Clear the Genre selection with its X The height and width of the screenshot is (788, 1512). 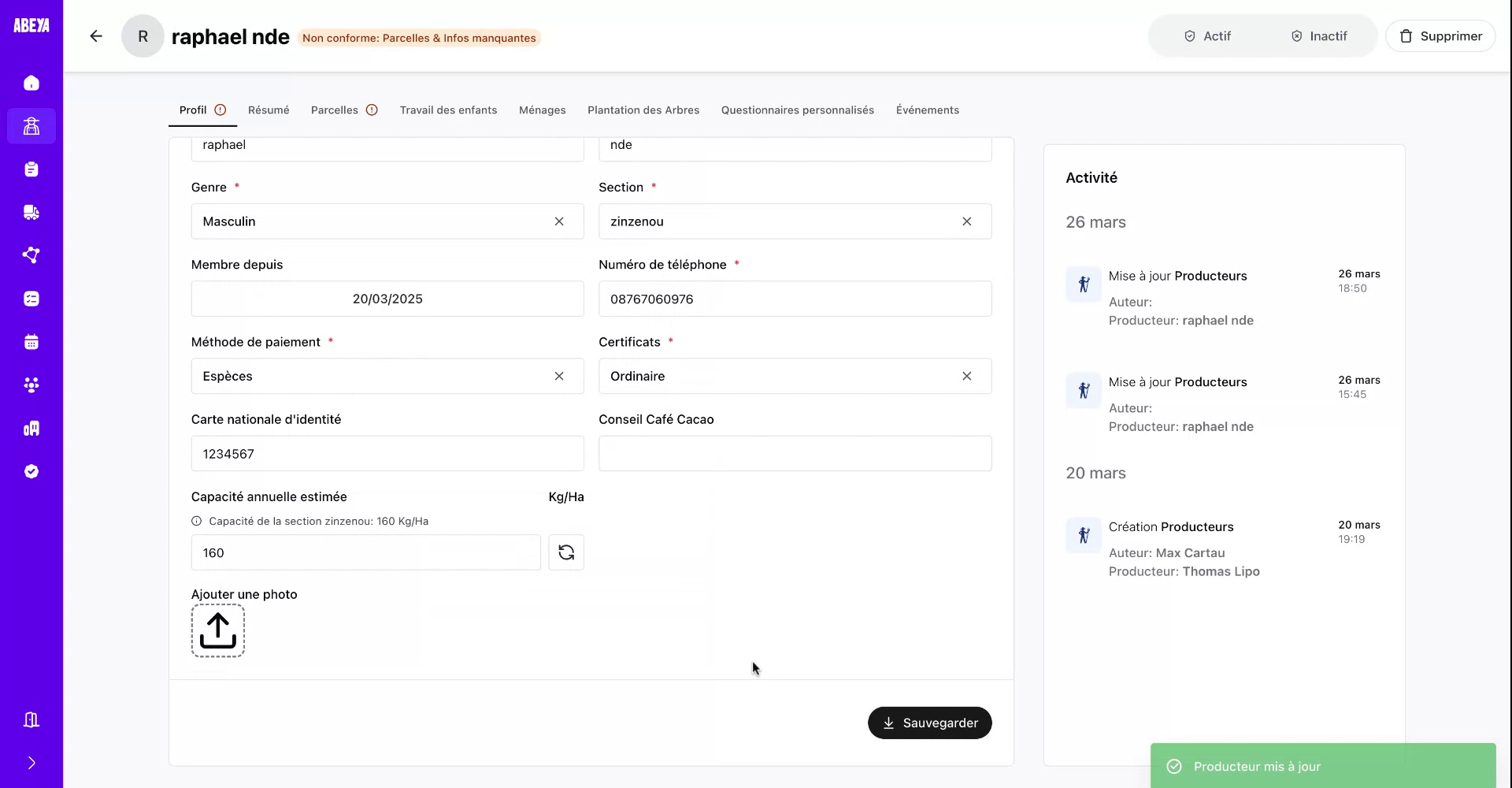(560, 221)
